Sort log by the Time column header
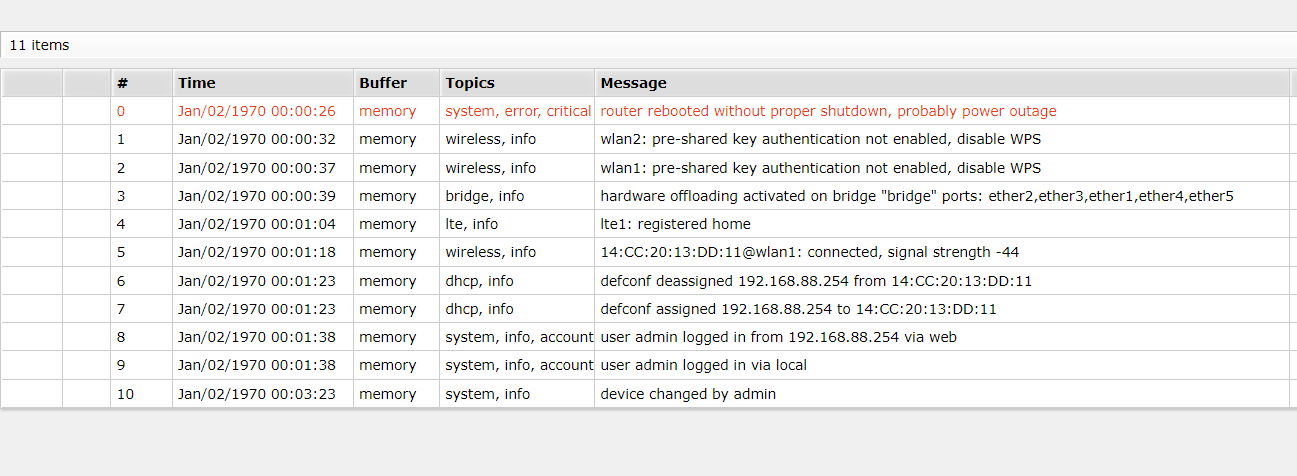The height and width of the screenshot is (476, 1297). [x=197, y=83]
